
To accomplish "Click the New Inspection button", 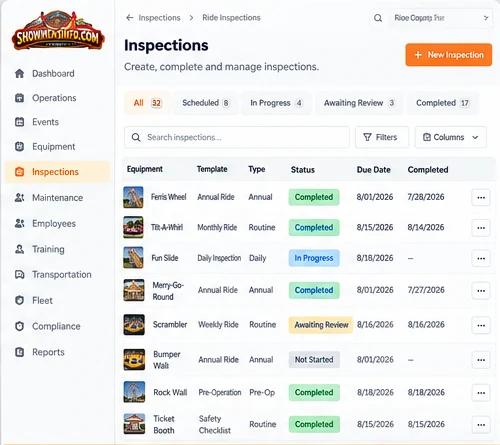I will click(x=449, y=55).
